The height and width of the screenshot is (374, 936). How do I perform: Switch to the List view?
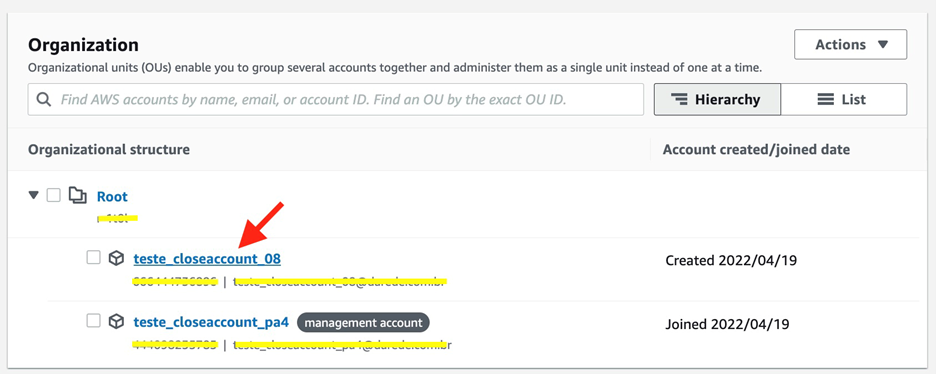[x=844, y=99]
